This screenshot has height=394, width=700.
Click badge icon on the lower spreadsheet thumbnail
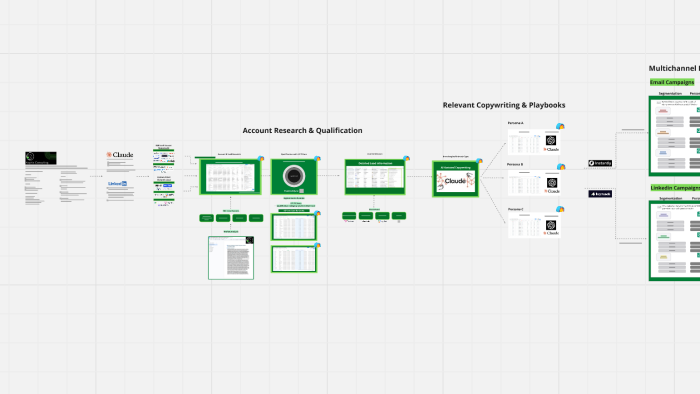[317, 245]
